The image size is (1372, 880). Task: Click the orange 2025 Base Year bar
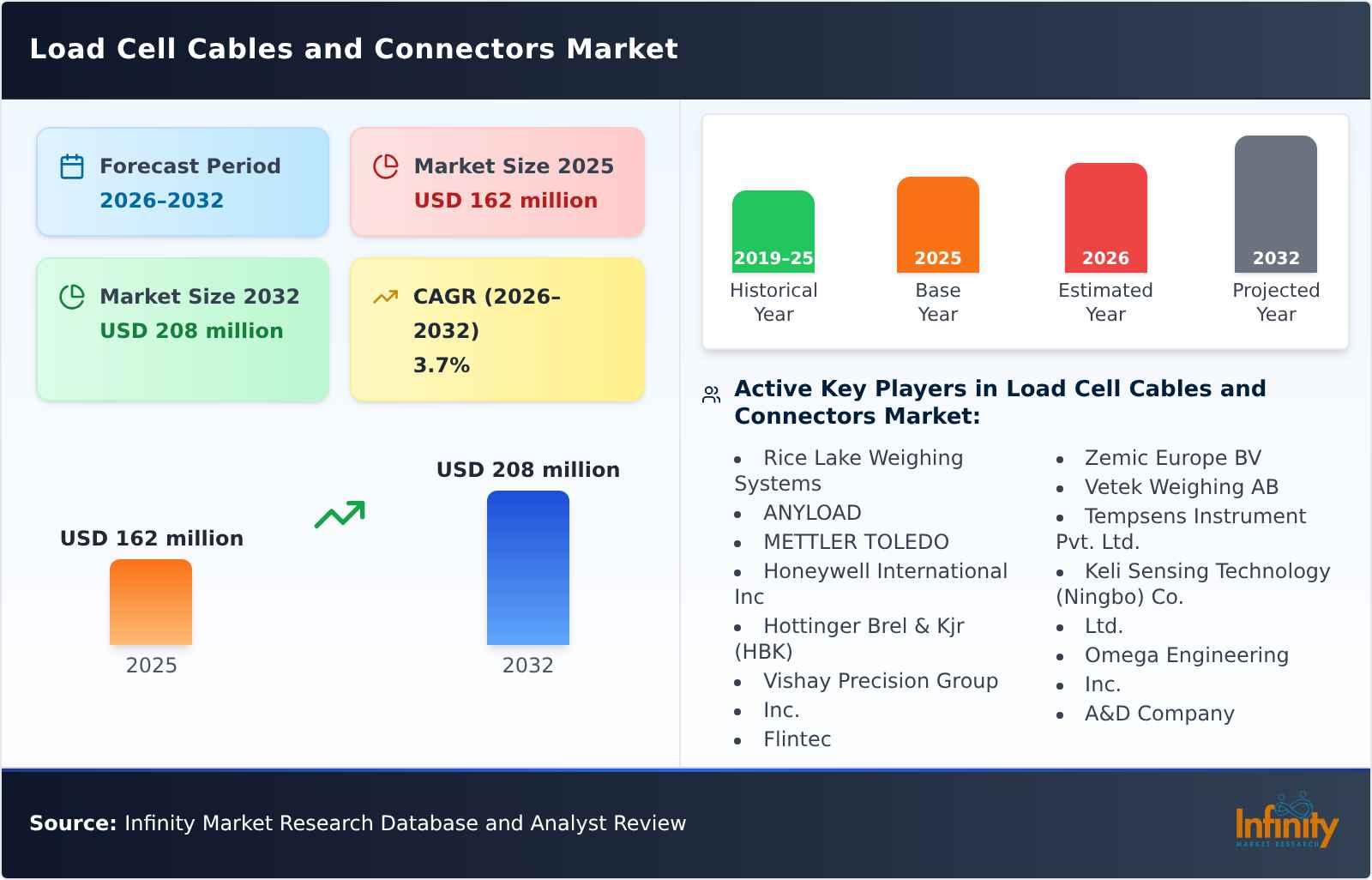[x=938, y=225]
